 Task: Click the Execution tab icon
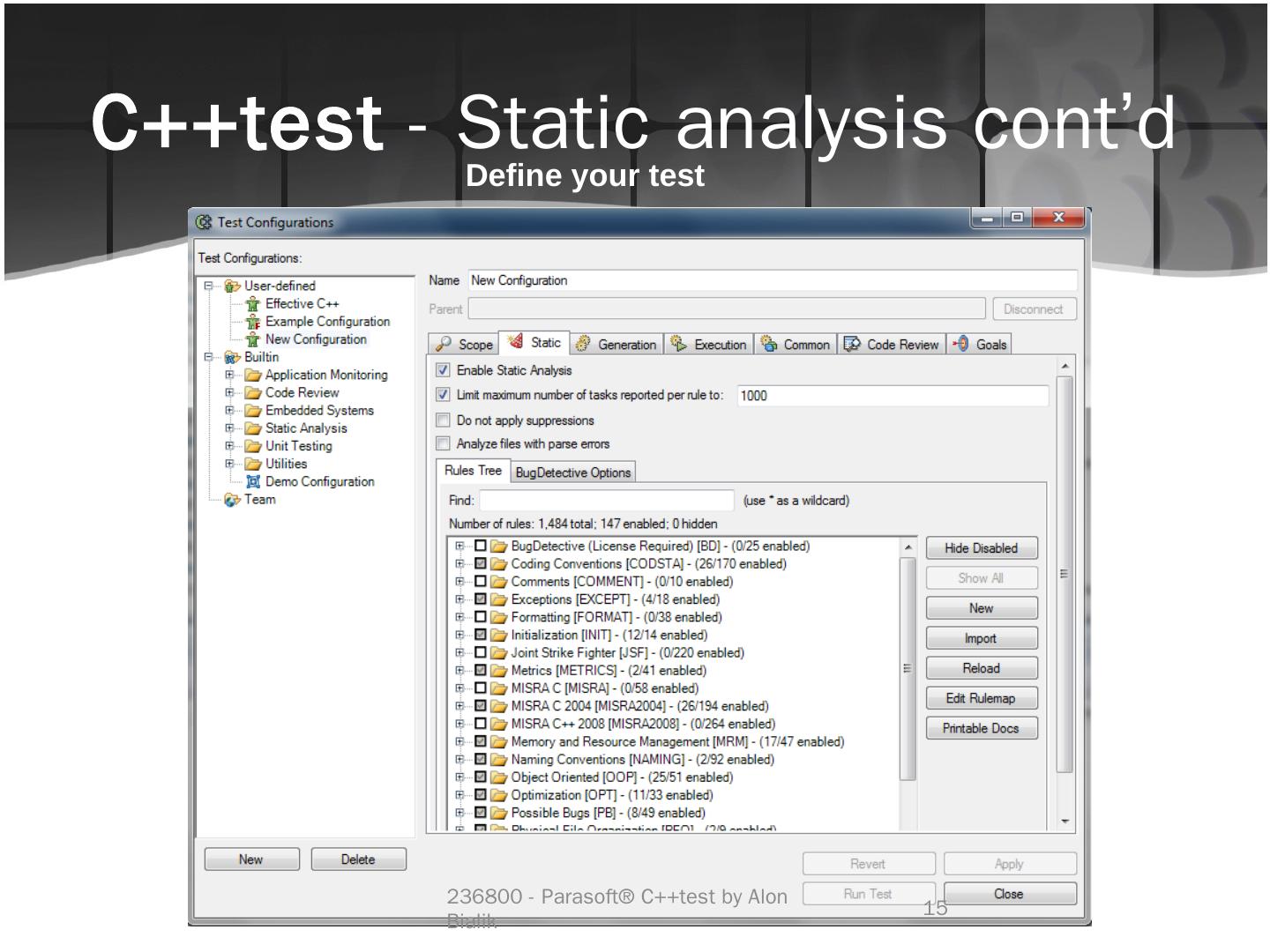678,344
